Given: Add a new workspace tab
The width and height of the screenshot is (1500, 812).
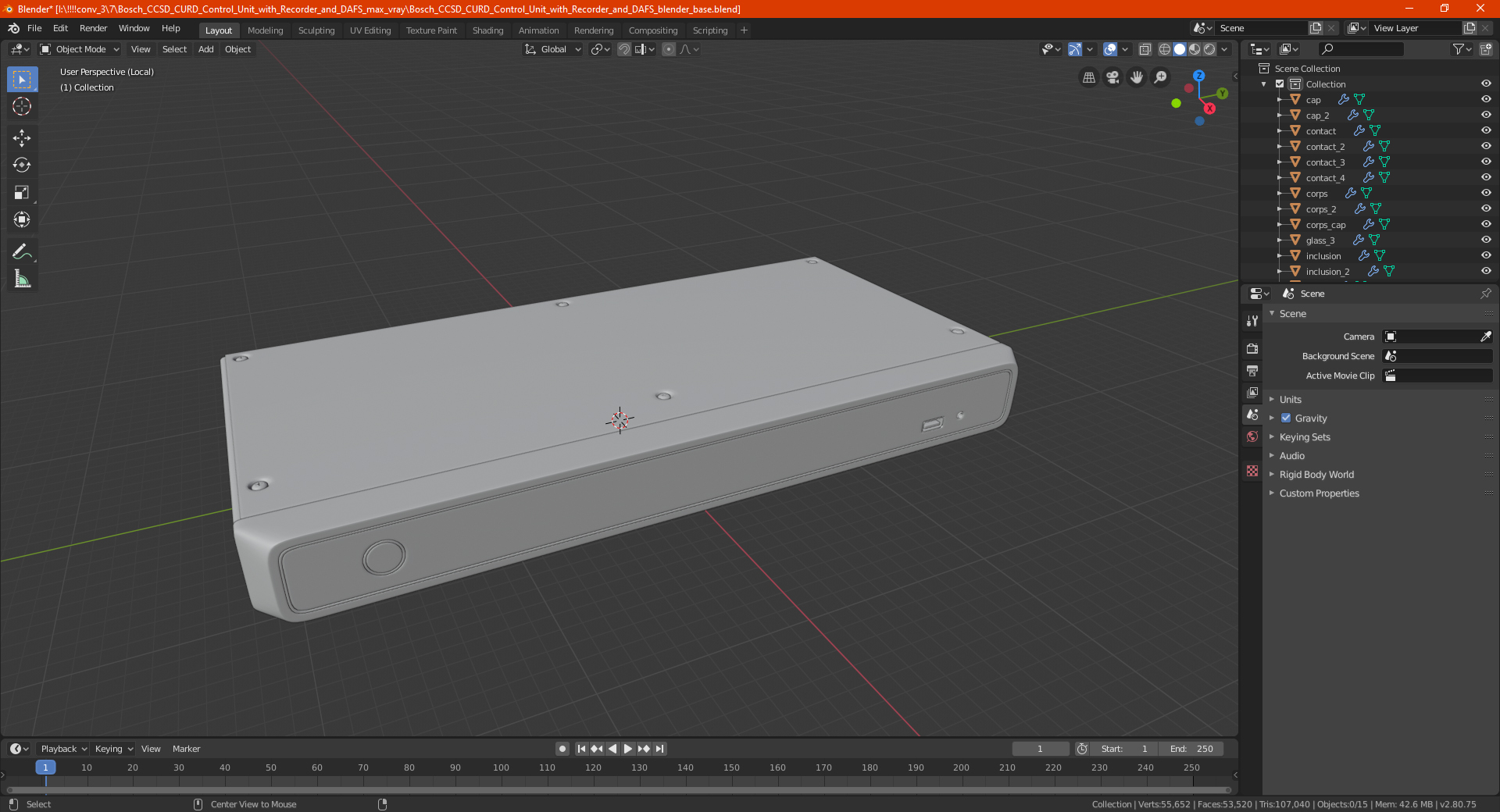Looking at the screenshot, I should (x=744, y=30).
